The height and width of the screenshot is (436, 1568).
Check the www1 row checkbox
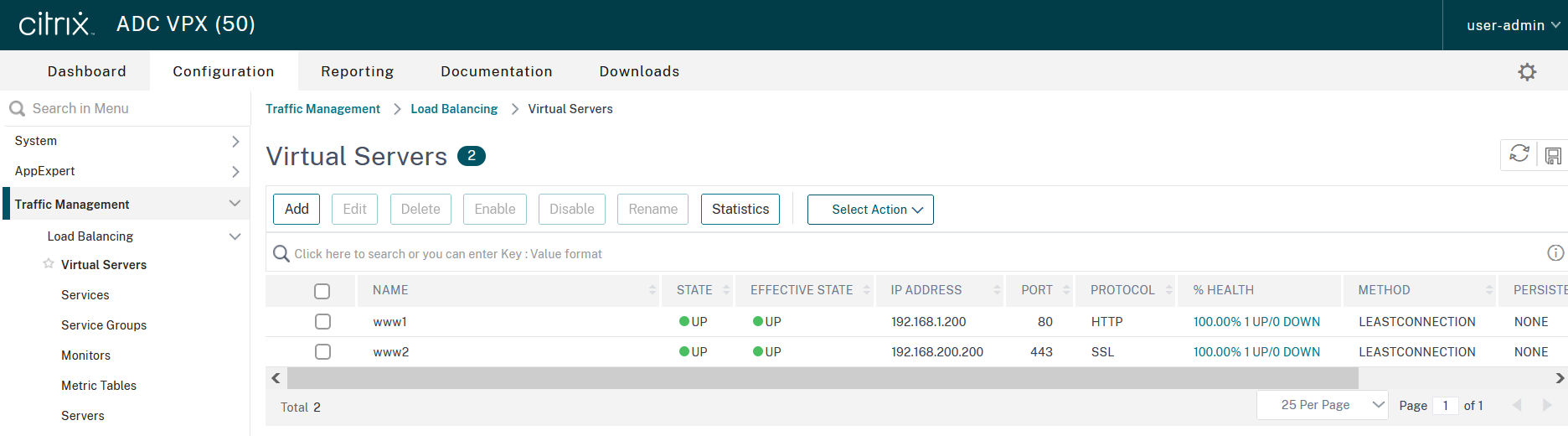point(322,322)
